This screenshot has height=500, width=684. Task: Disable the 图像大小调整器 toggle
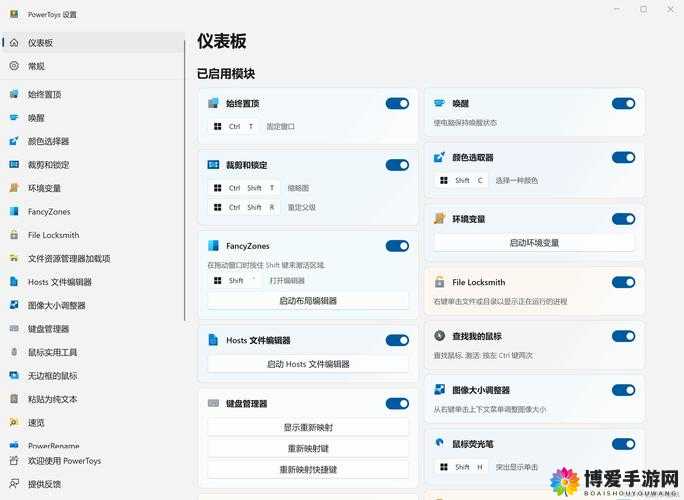(623, 390)
